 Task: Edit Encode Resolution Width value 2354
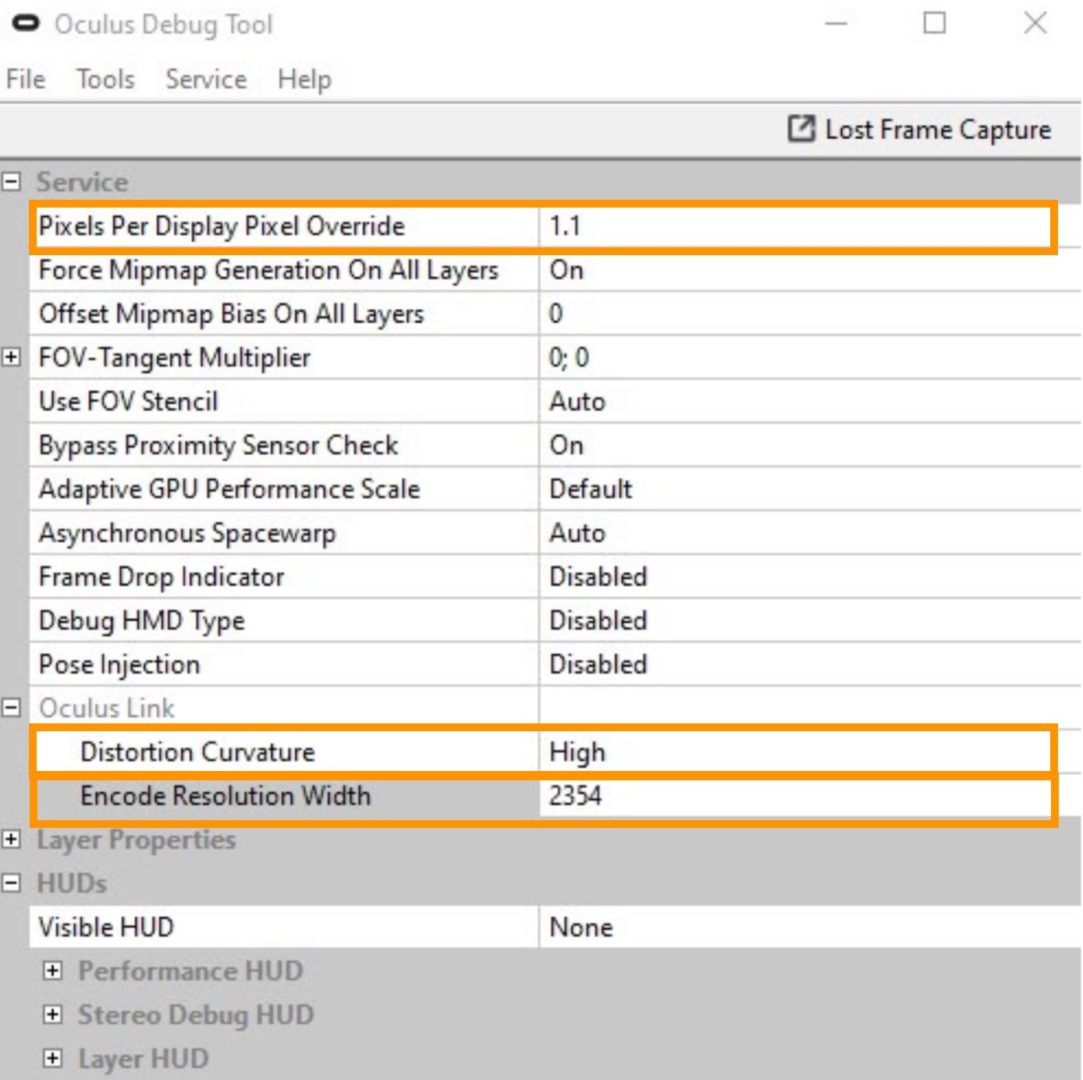(795, 795)
